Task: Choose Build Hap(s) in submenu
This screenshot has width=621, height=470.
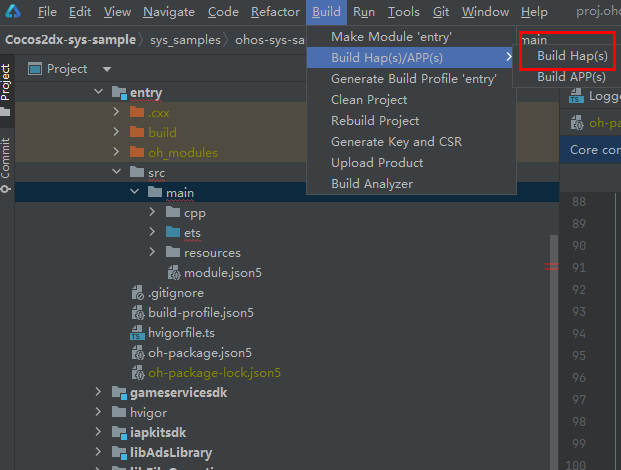Action: click(x=572, y=56)
